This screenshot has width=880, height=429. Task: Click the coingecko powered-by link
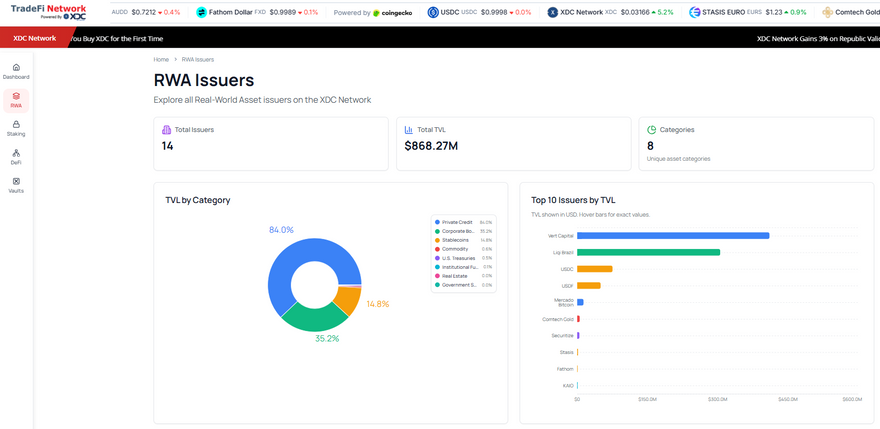point(393,12)
